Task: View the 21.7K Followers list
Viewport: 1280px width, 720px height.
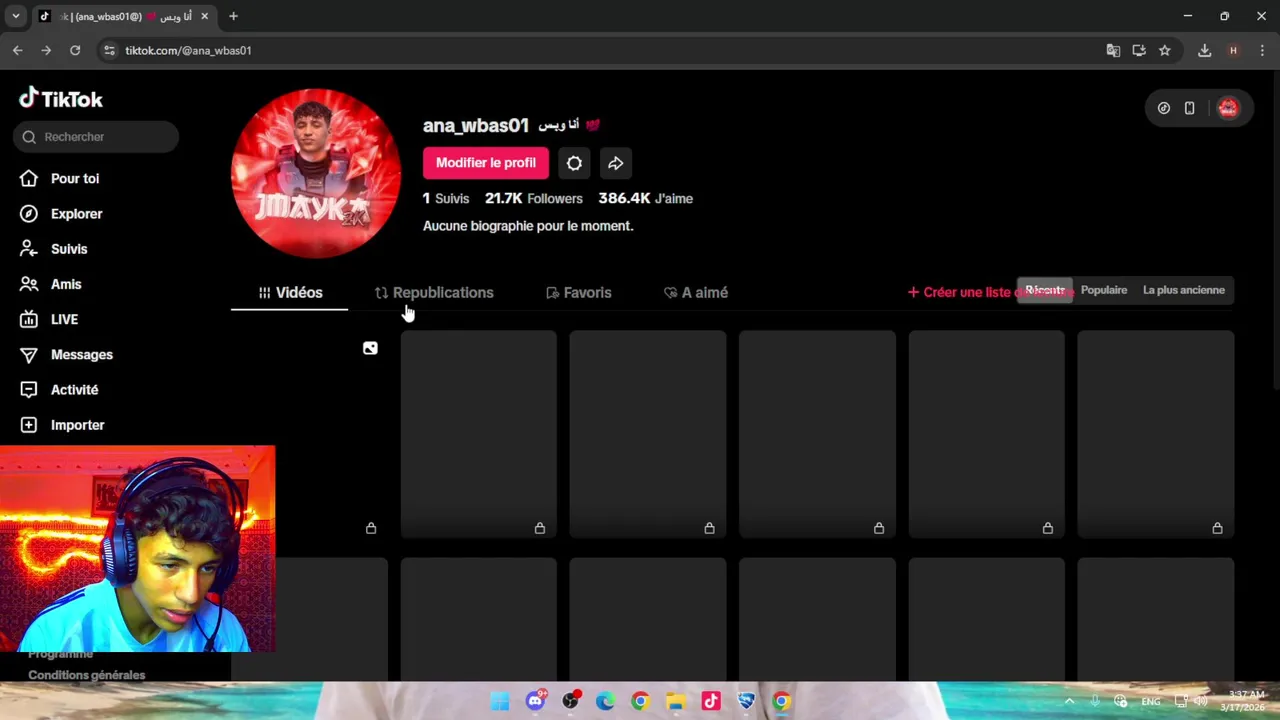Action: (534, 198)
